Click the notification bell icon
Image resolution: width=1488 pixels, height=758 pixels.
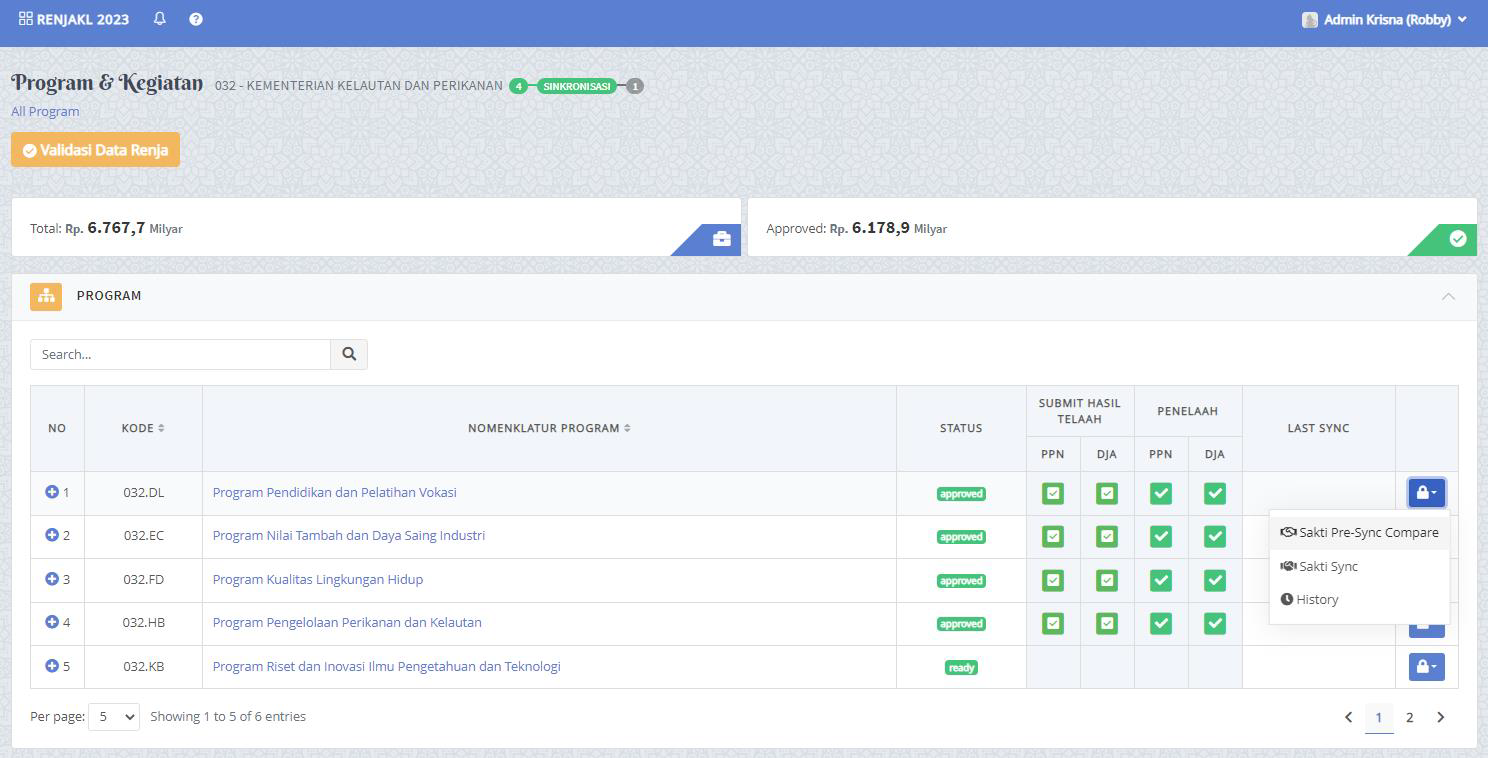(160, 19)
